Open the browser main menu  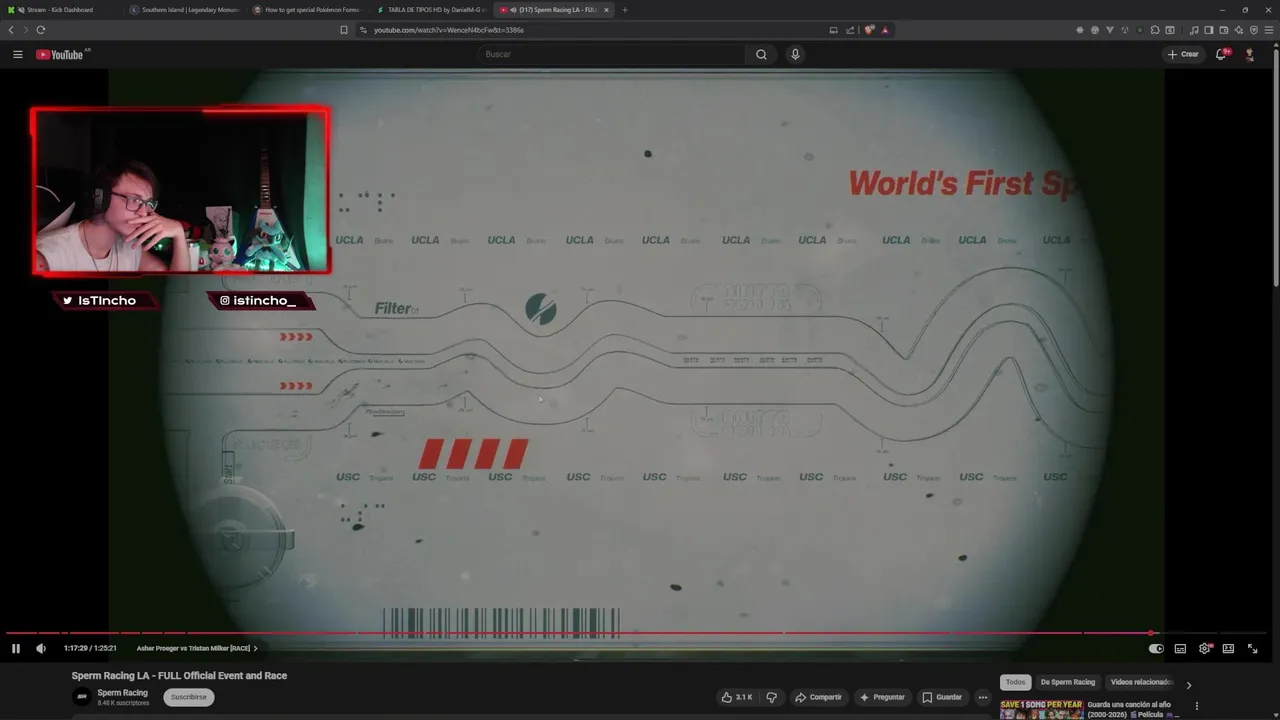pos(1269,30)
